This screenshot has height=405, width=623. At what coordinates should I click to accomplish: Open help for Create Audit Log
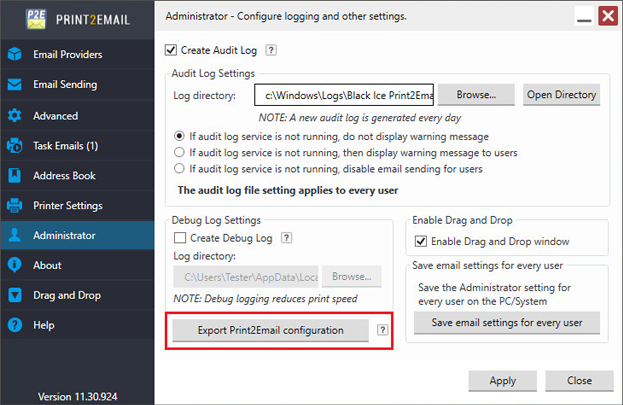[271, 50]
